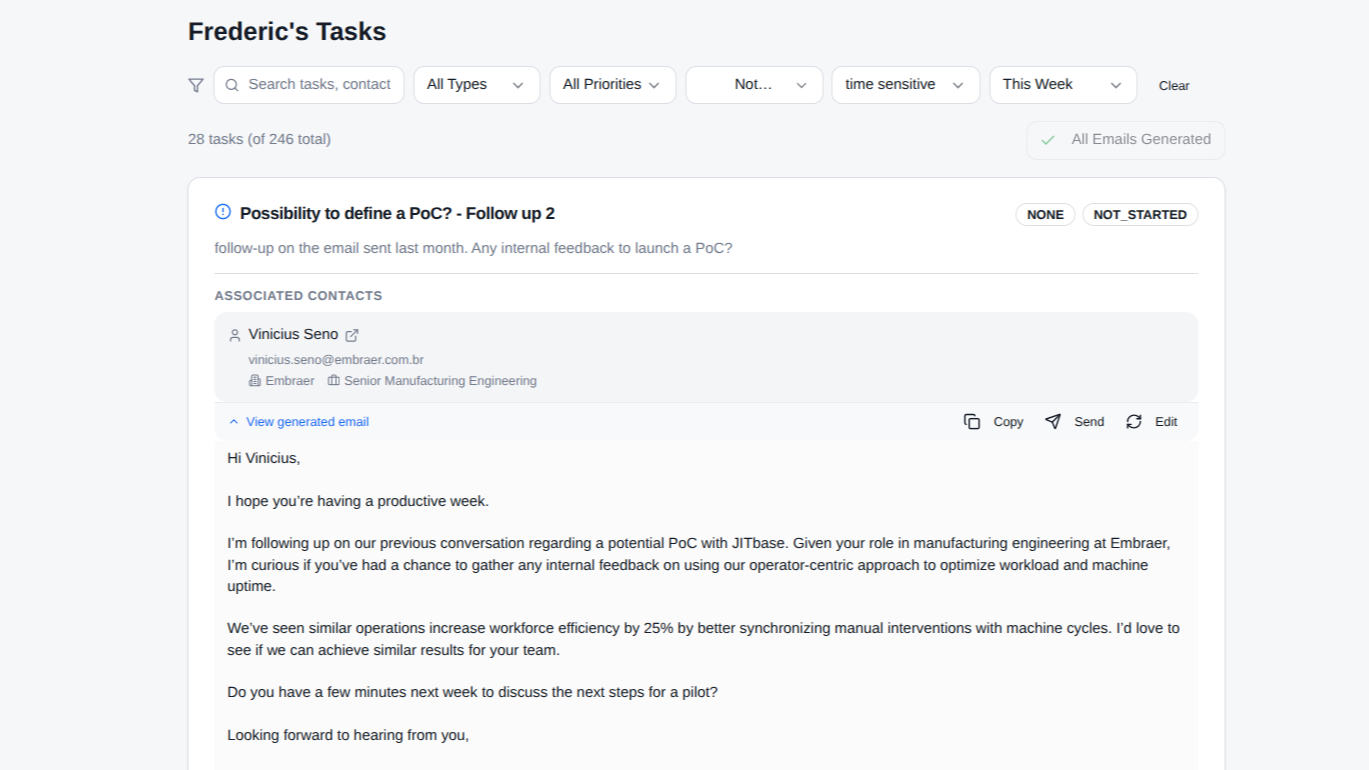Click the Copy icon for generated email
This screenshot has width=1369, height=770.
pyautogui.click(x=972, y=422)
